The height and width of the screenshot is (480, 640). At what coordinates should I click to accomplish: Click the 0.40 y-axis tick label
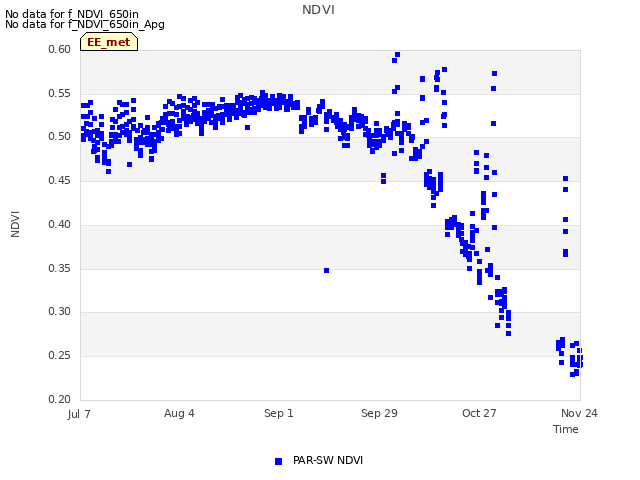(x=59, y=224)
